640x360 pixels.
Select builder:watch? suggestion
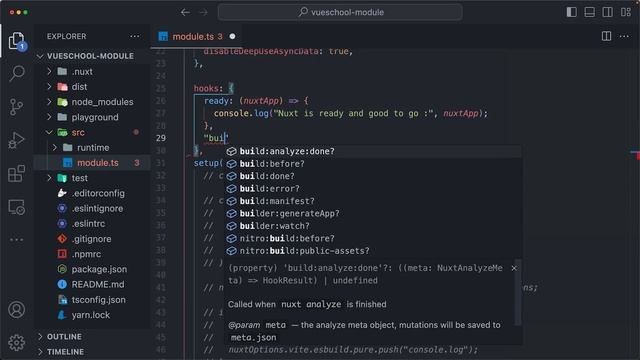[x=373, y=226]
